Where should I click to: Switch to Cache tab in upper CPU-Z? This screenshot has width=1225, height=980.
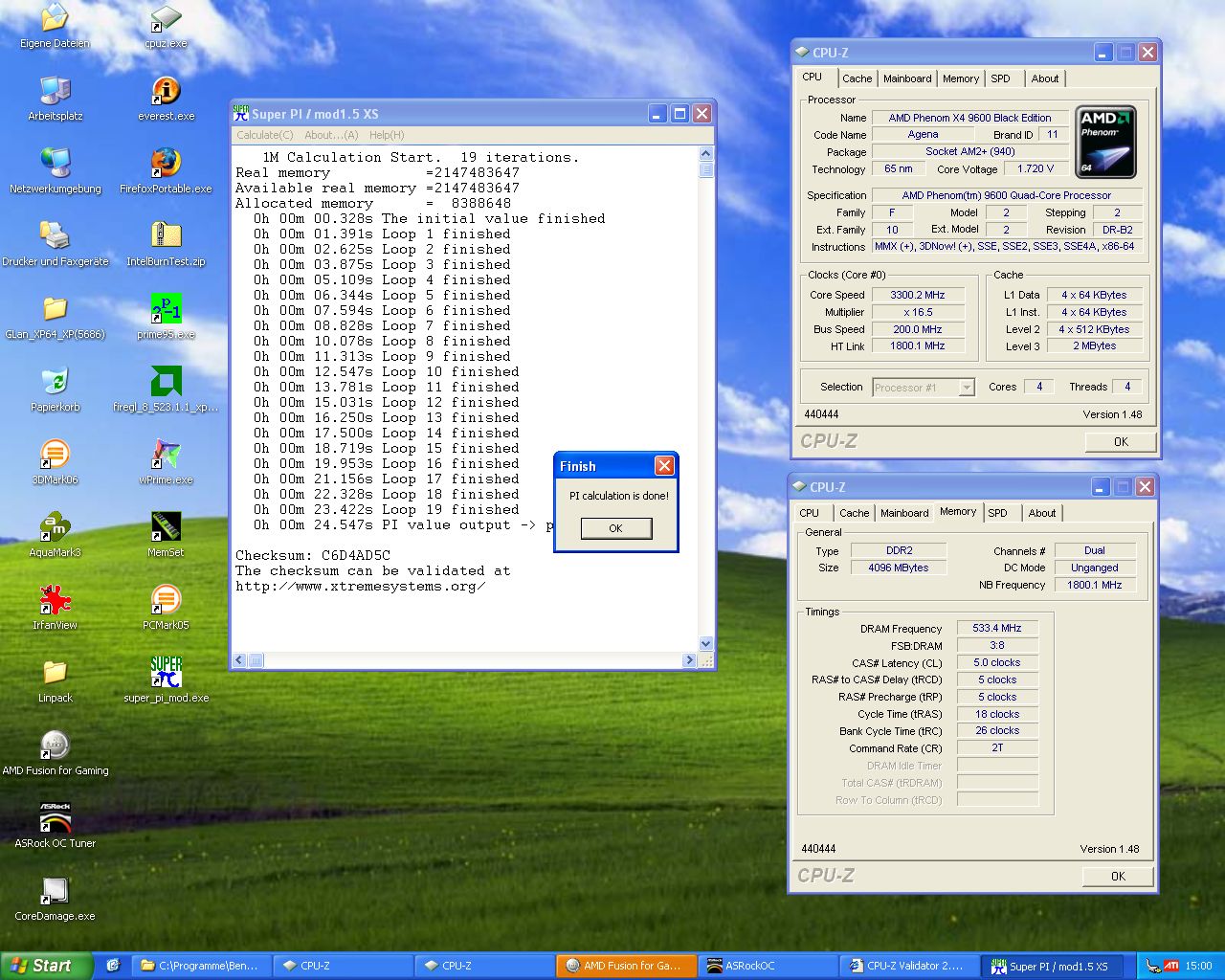857,79
